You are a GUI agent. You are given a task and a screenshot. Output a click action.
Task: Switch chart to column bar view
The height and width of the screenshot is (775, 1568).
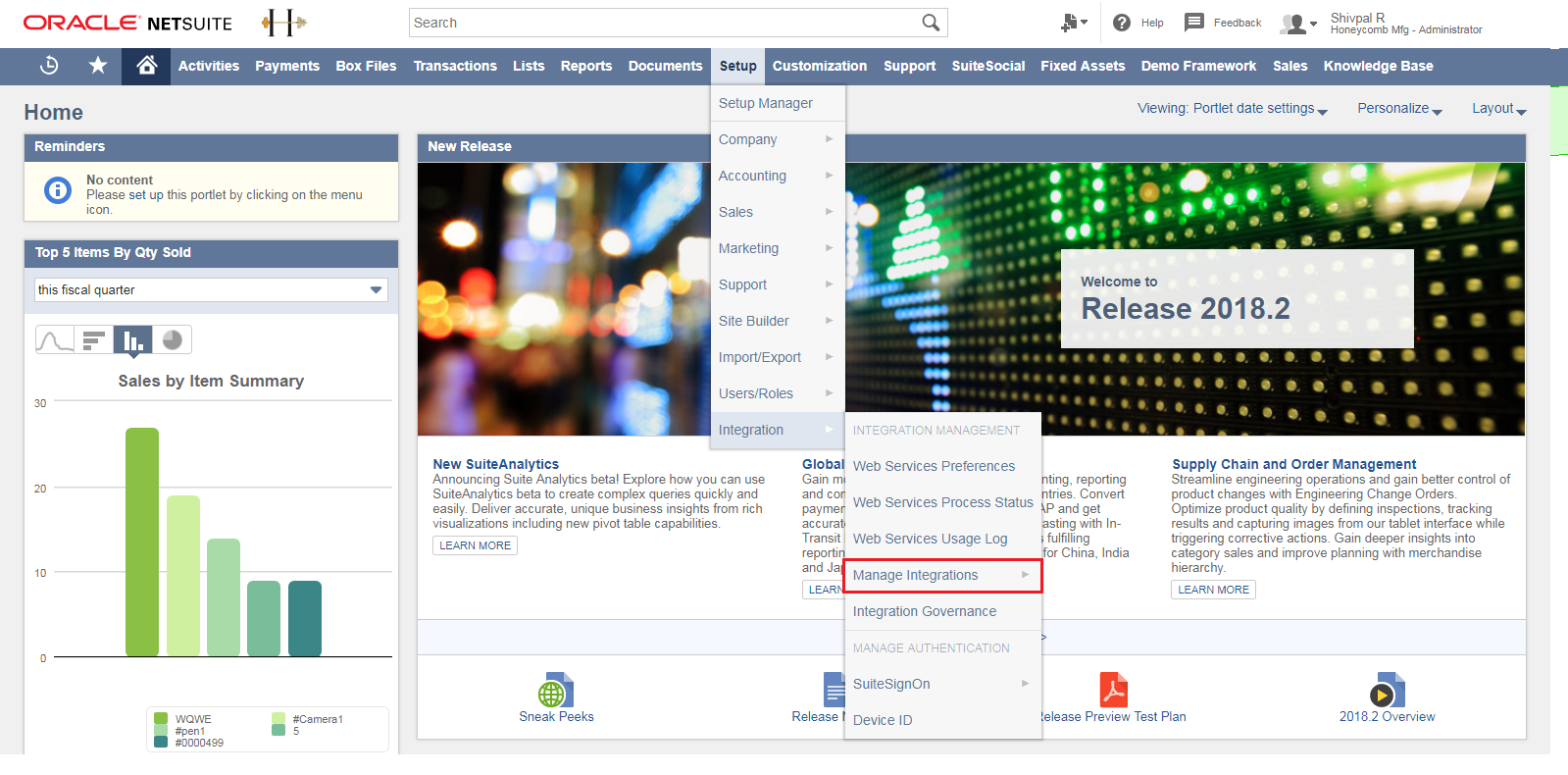point(133,340)
